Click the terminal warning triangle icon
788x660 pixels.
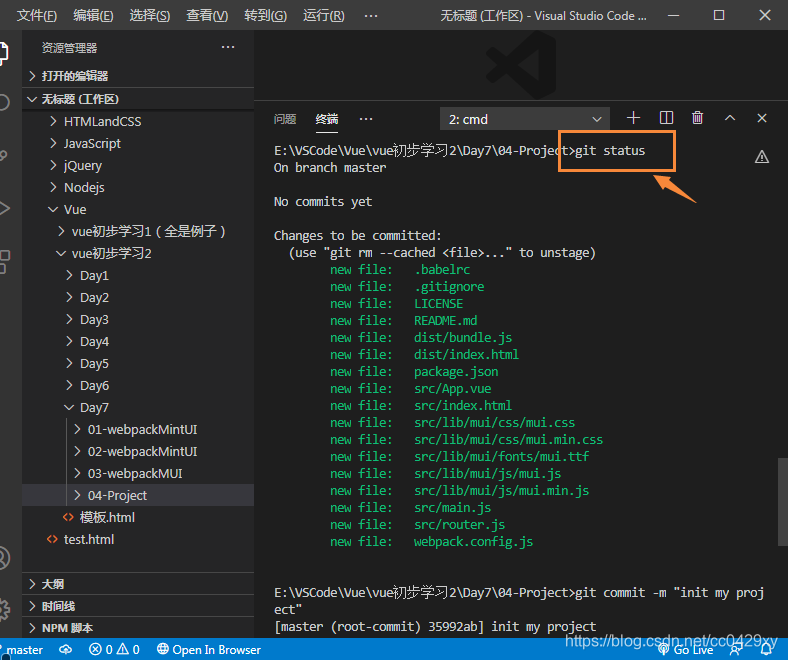(x=762, y=157)
